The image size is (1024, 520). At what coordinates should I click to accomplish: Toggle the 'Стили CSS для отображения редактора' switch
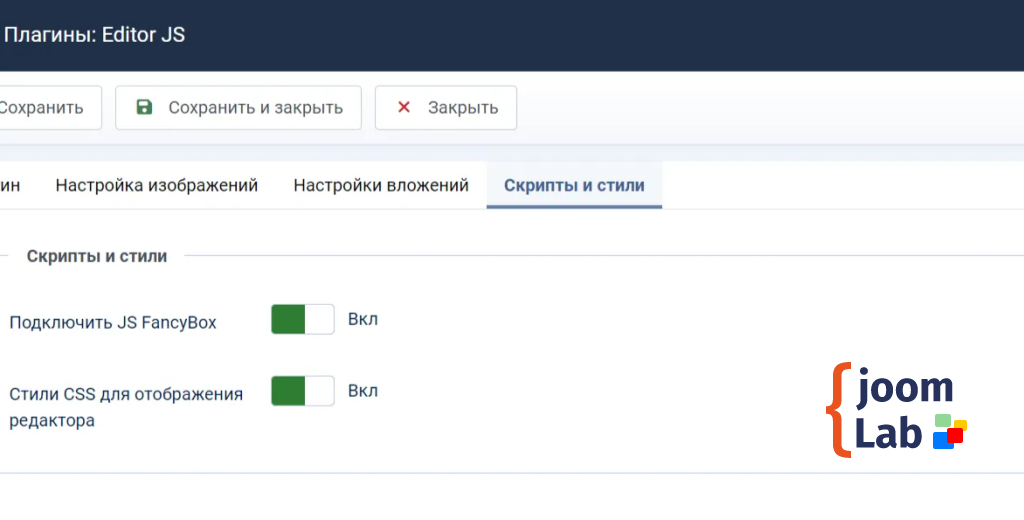click(303, 391)
